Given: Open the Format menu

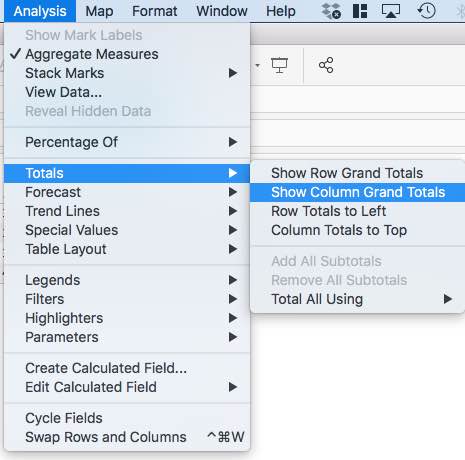Looking at the screenshot, I should point(154,11).
